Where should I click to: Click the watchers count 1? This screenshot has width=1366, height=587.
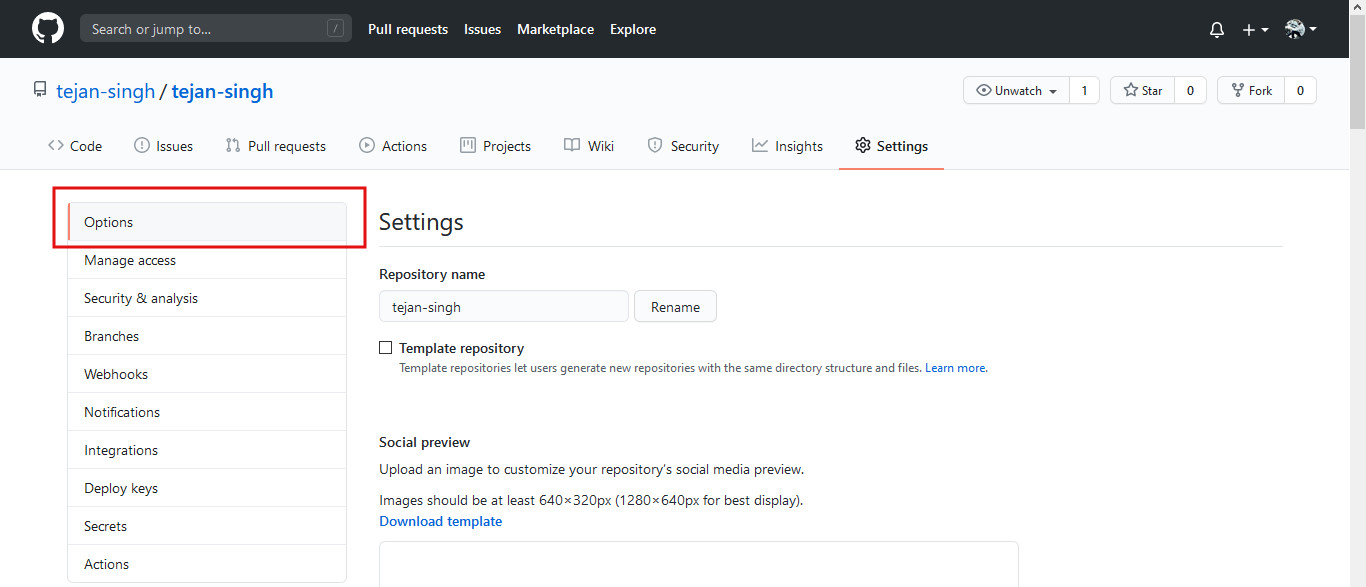(x=1084, y=90)
